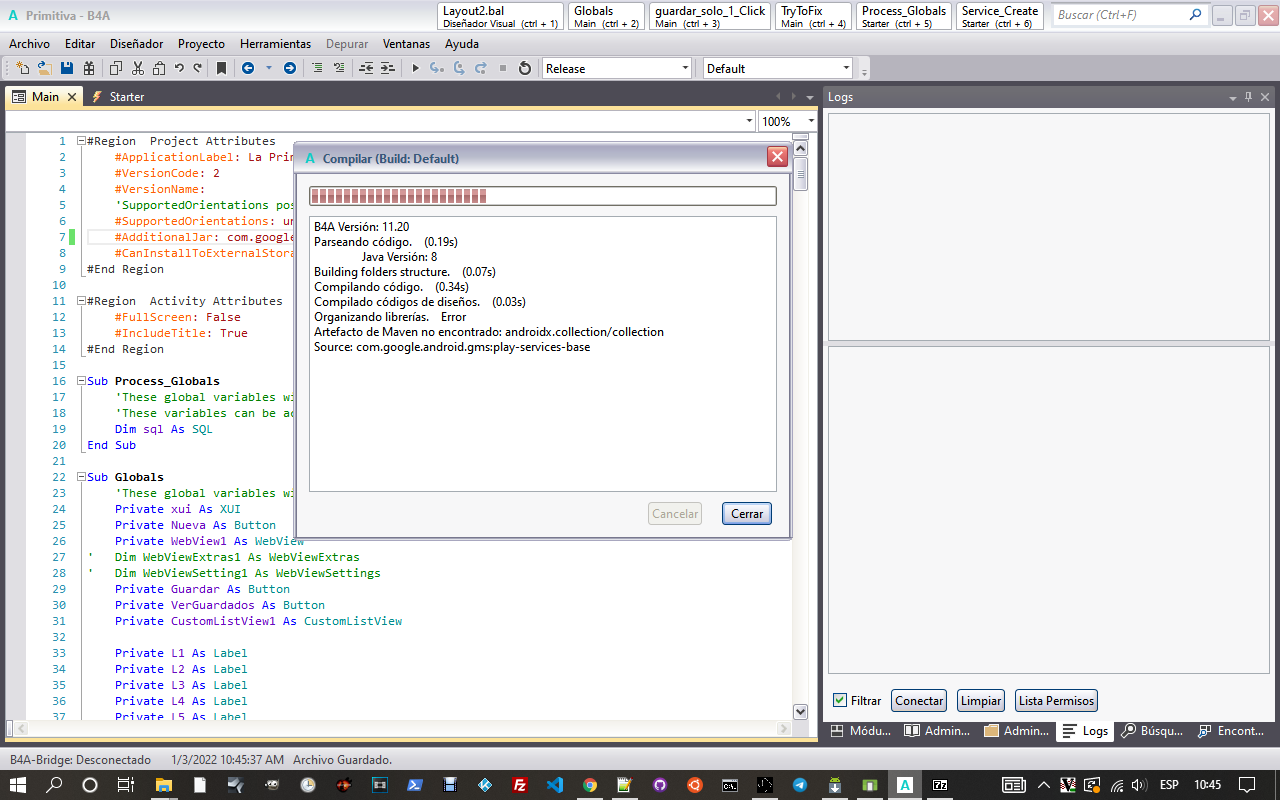Viewport: 1280px width, 800px height.
Task: Click the Undo arrow icon
Action: coord(179,68)
